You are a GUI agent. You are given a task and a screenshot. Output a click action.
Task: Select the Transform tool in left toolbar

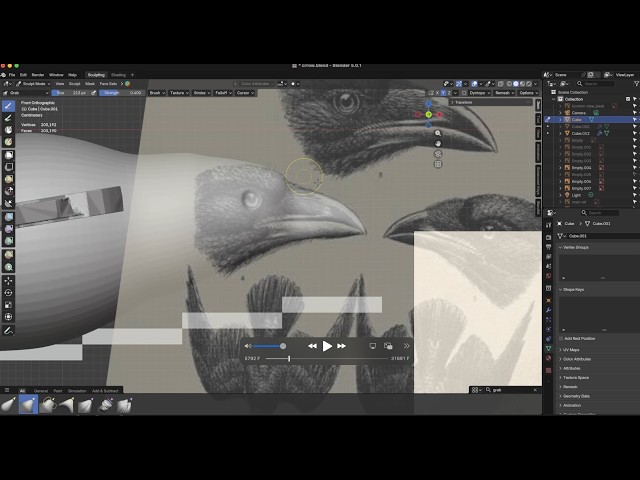(8, 317)
